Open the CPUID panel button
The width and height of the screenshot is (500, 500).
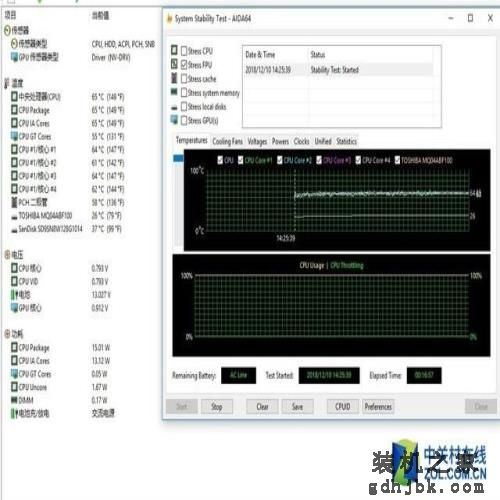coord(343,407)
